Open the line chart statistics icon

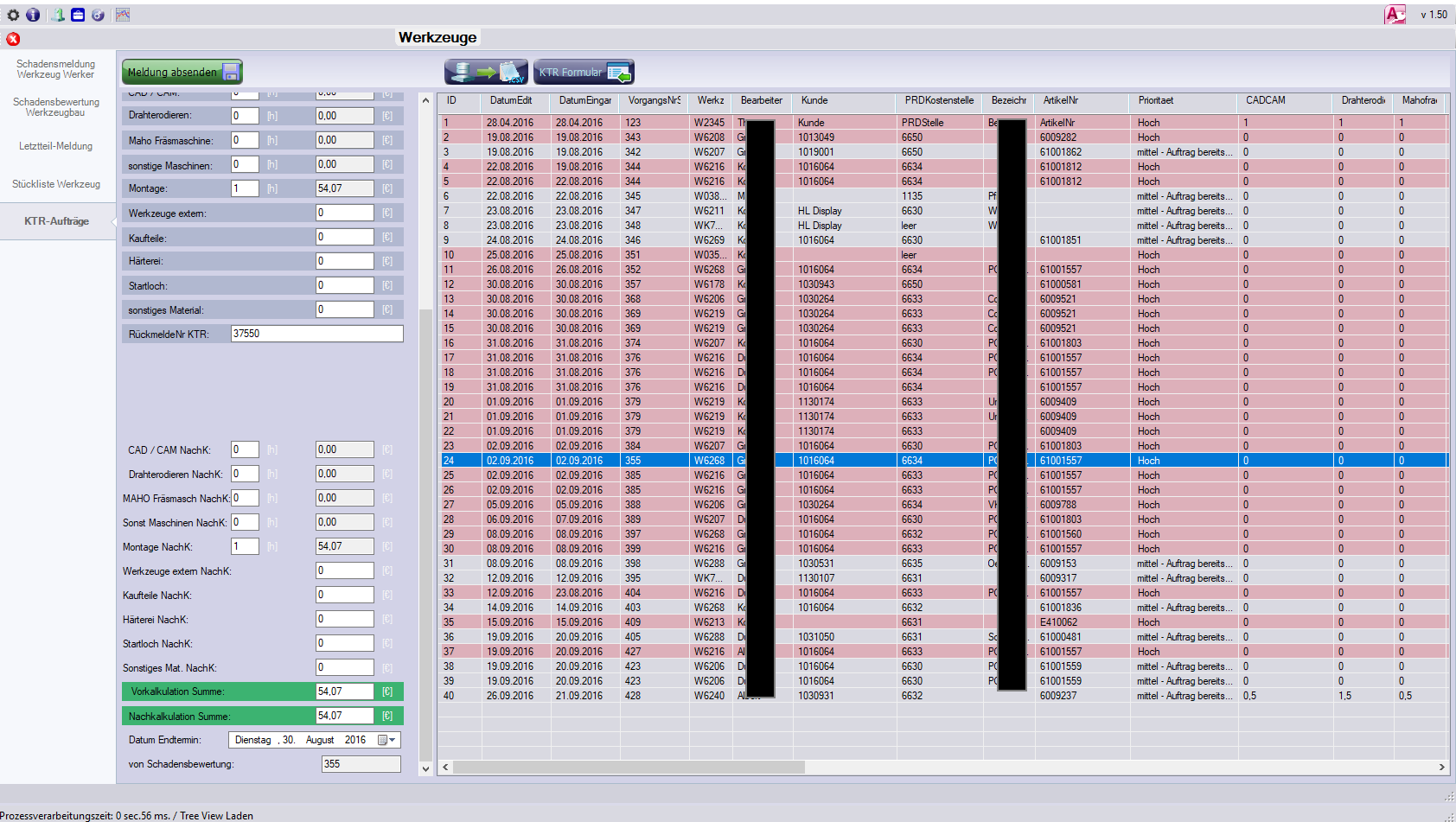click(x=123, y=15)
